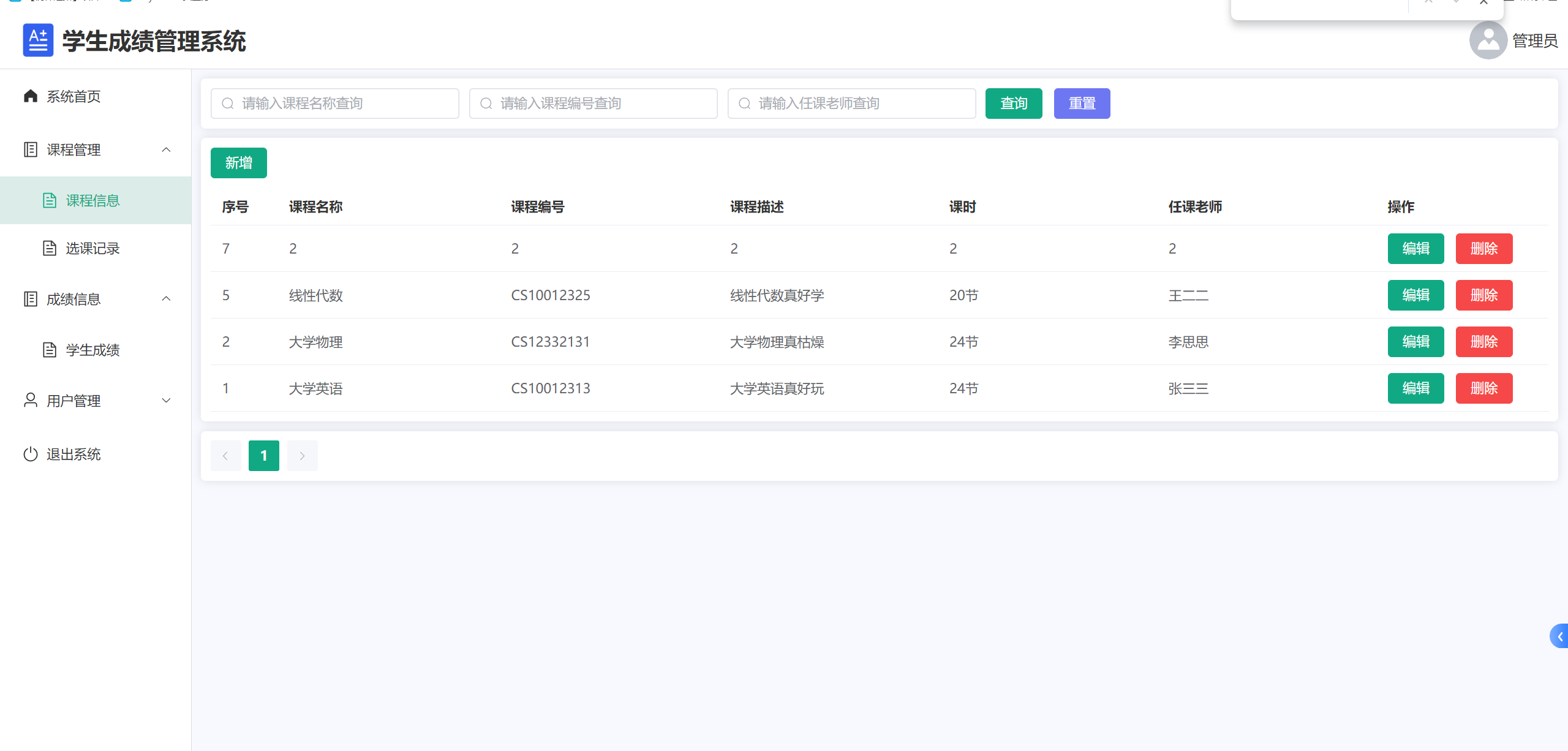Click 新增 to add a course
This screenshot has height=751, width=1568.
(x=238, y=163)
